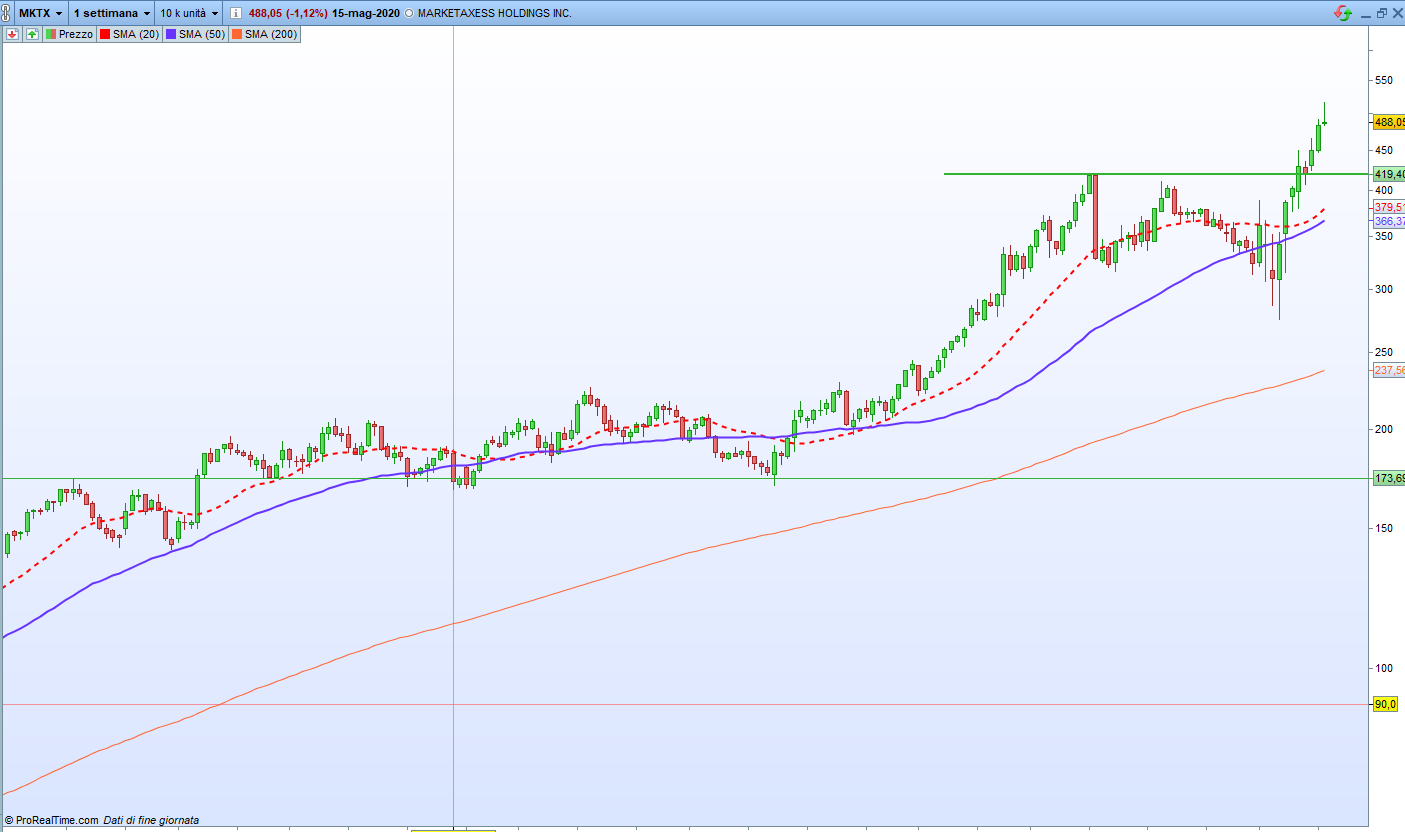Click the ProRealTime.com copyright text
The height and width of the screenshot is (832, 1405).
click(x=51, y=820)
